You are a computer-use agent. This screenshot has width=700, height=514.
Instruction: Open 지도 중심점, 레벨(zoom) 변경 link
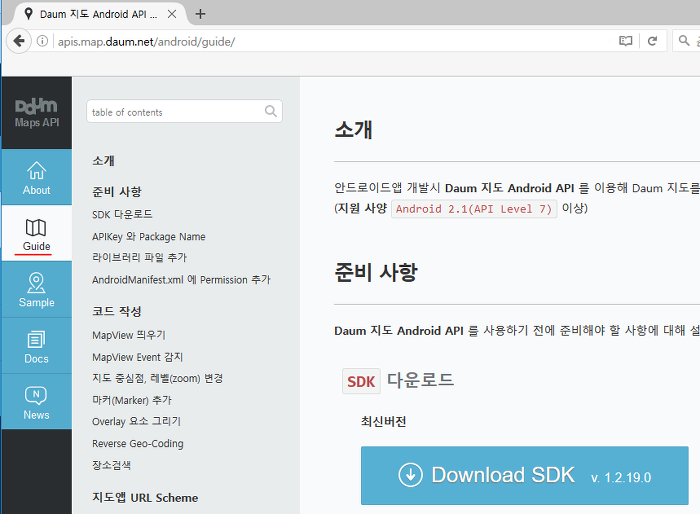tap(157, 378)
